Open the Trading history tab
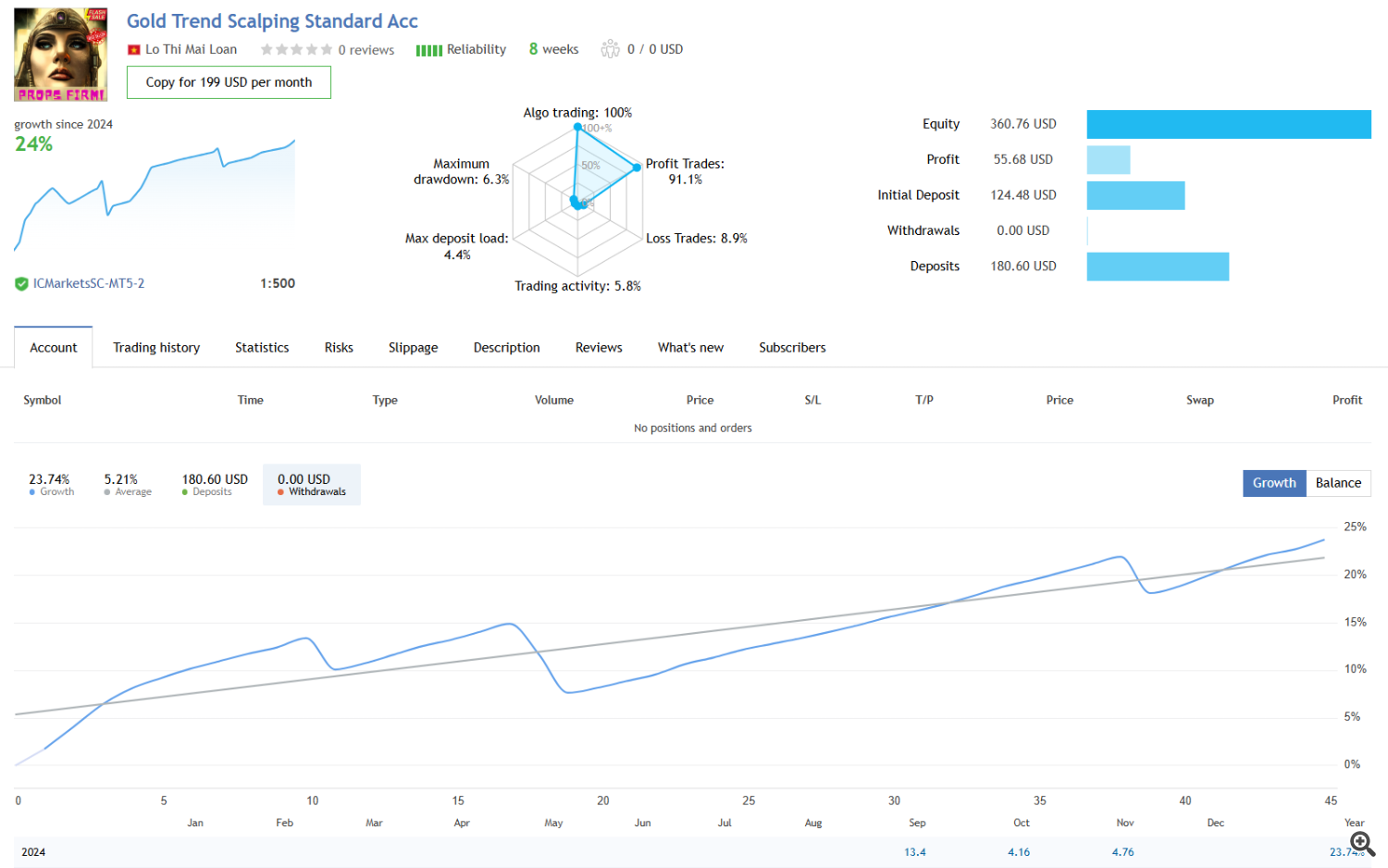Viewport: 1388px width, 868px height. [x=156, y=348]
